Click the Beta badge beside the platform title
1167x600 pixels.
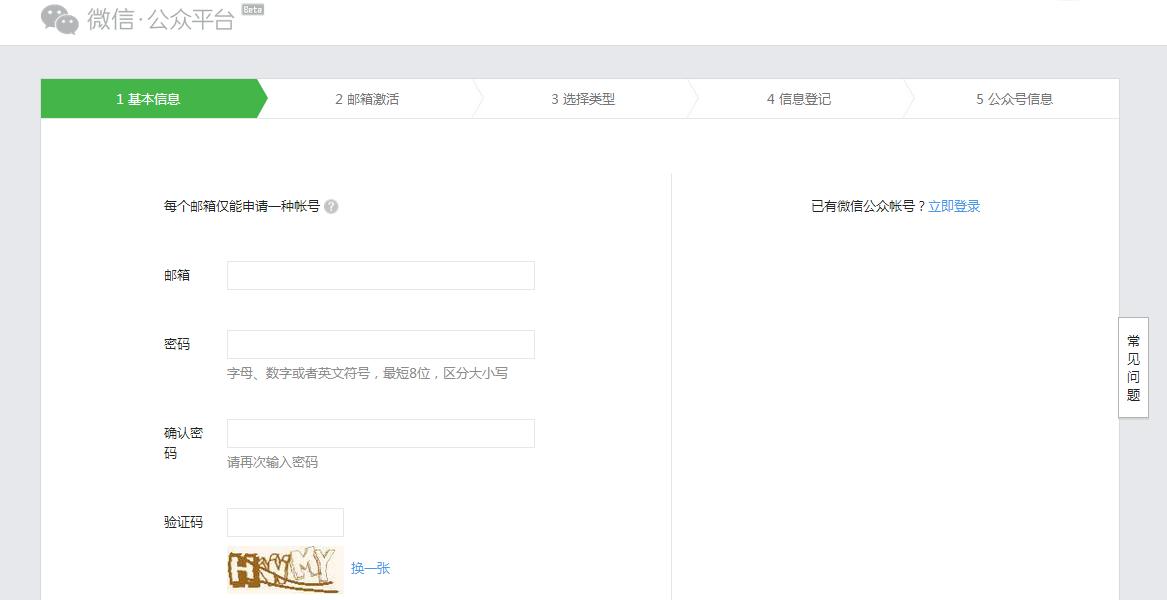(x=252, y=10)
